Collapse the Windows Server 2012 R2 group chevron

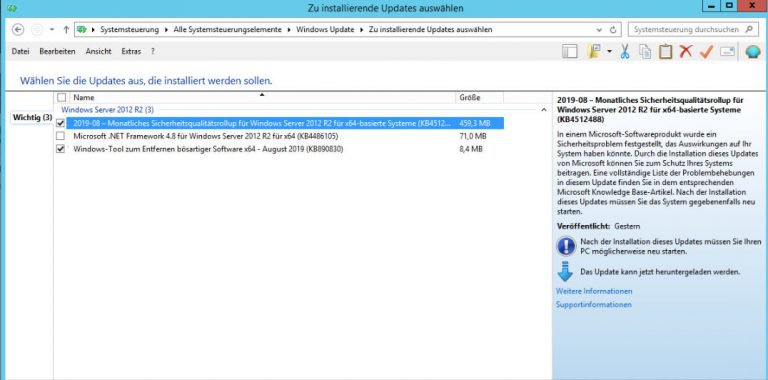pyautogui.click(x=543, y=110)
